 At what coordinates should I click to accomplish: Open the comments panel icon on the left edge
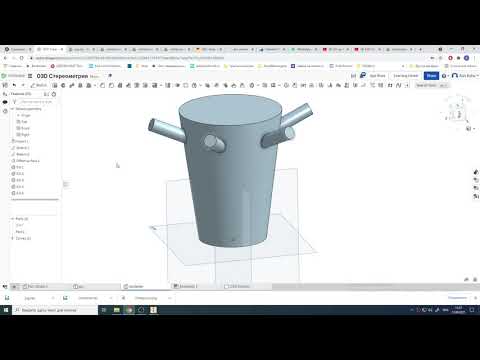coord(5,102)
